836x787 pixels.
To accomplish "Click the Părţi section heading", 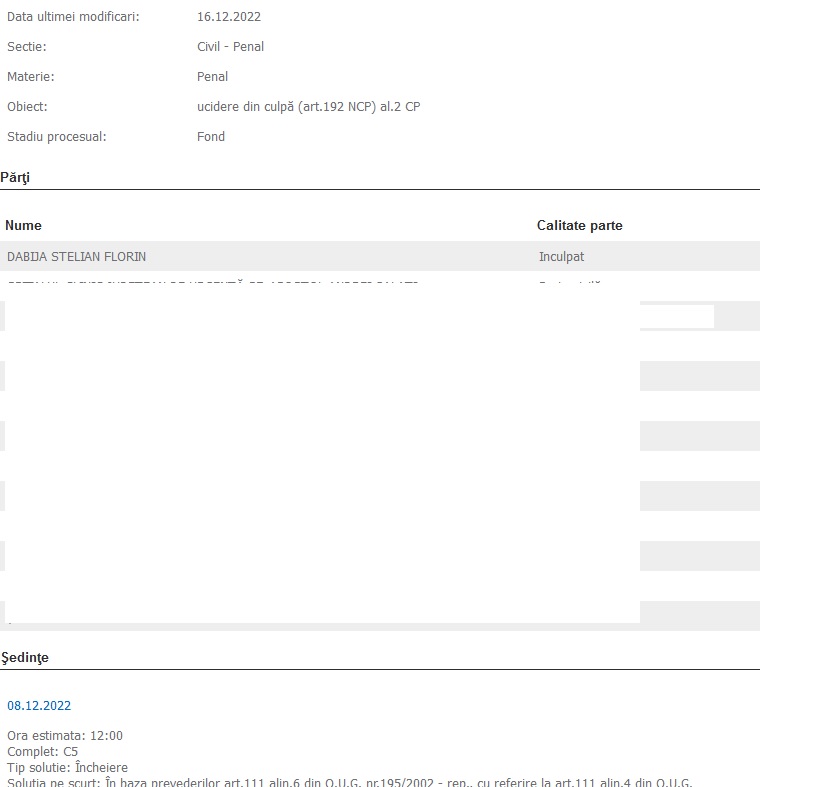I will tap(15, 177).
